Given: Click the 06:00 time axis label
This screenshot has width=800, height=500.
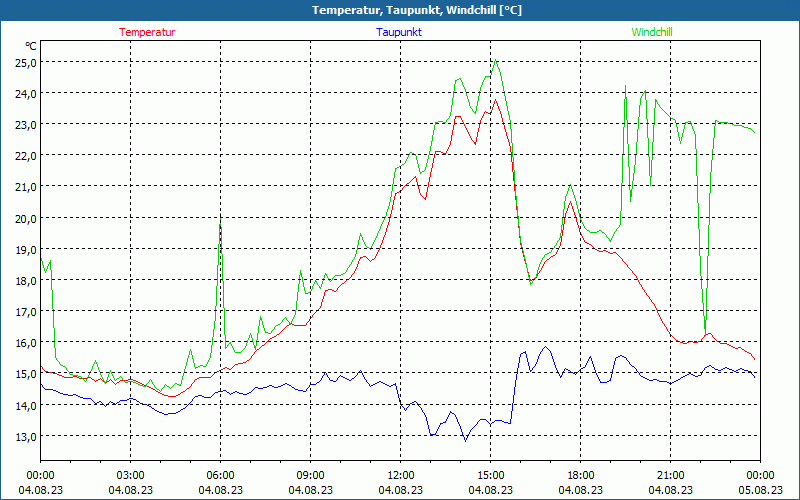Looking at the screenshot, I should tap(220, 475).
